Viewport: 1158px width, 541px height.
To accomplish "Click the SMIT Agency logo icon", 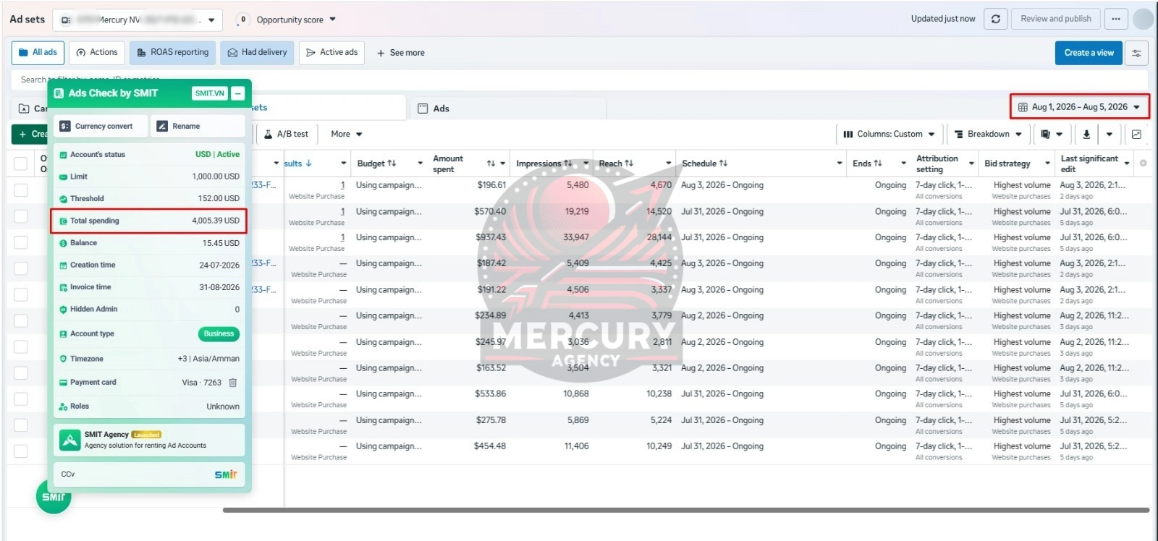I will (70, 440).
